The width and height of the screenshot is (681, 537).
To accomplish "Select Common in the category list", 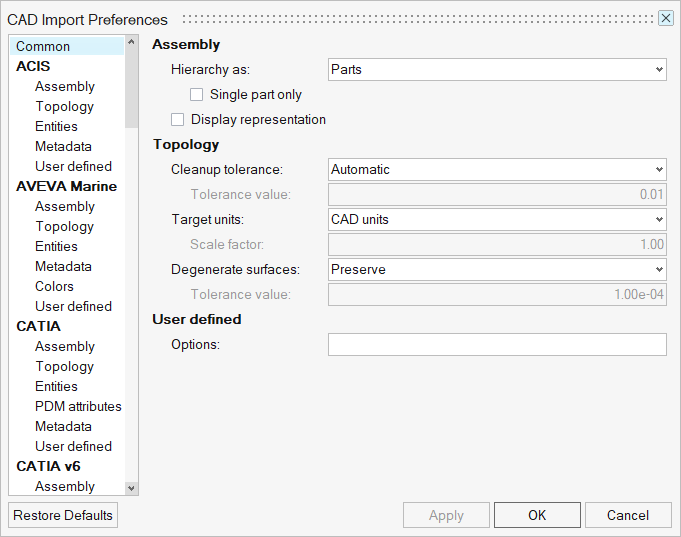I will [43, 46].
